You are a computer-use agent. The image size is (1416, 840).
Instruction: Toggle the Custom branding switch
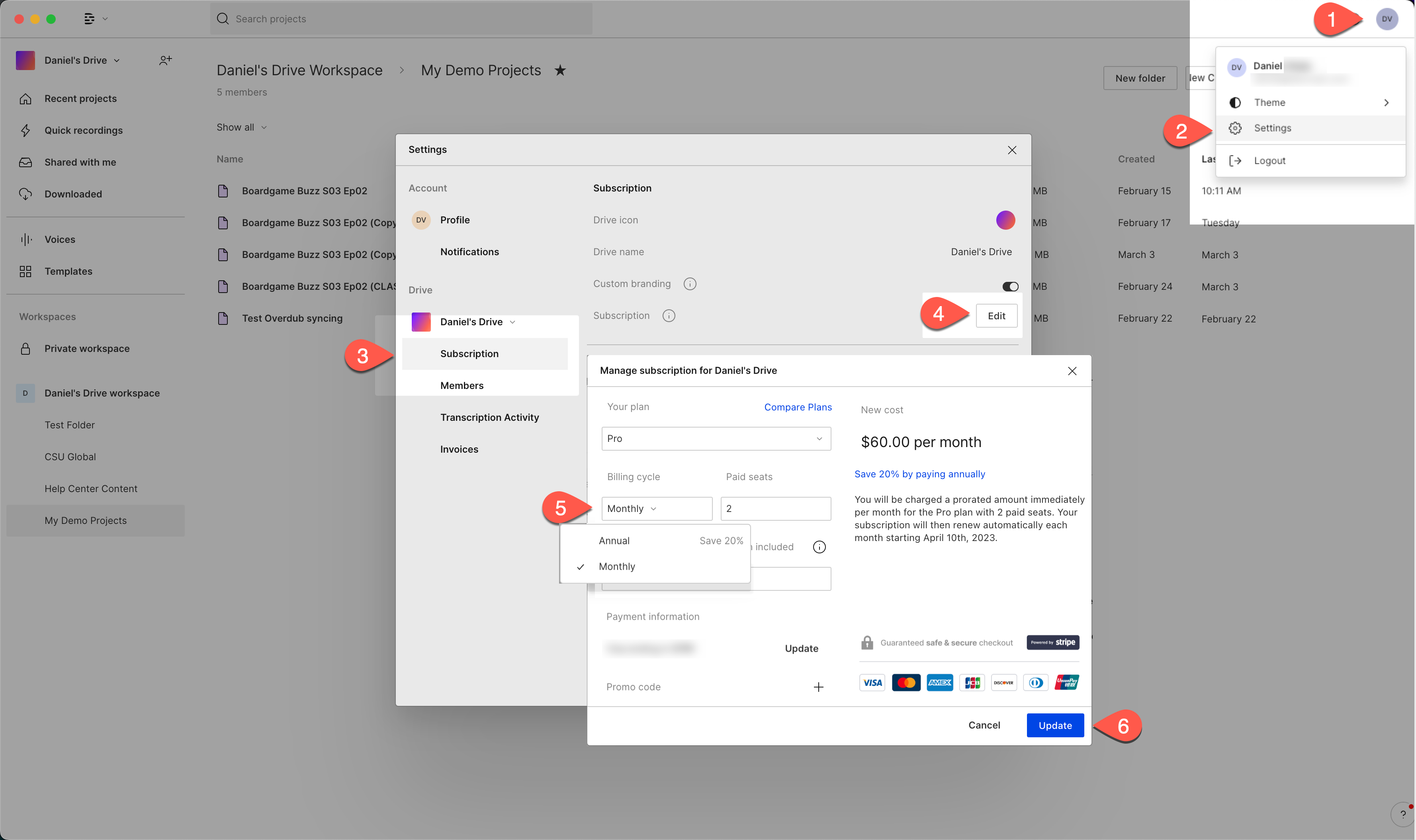[1010, 286]
